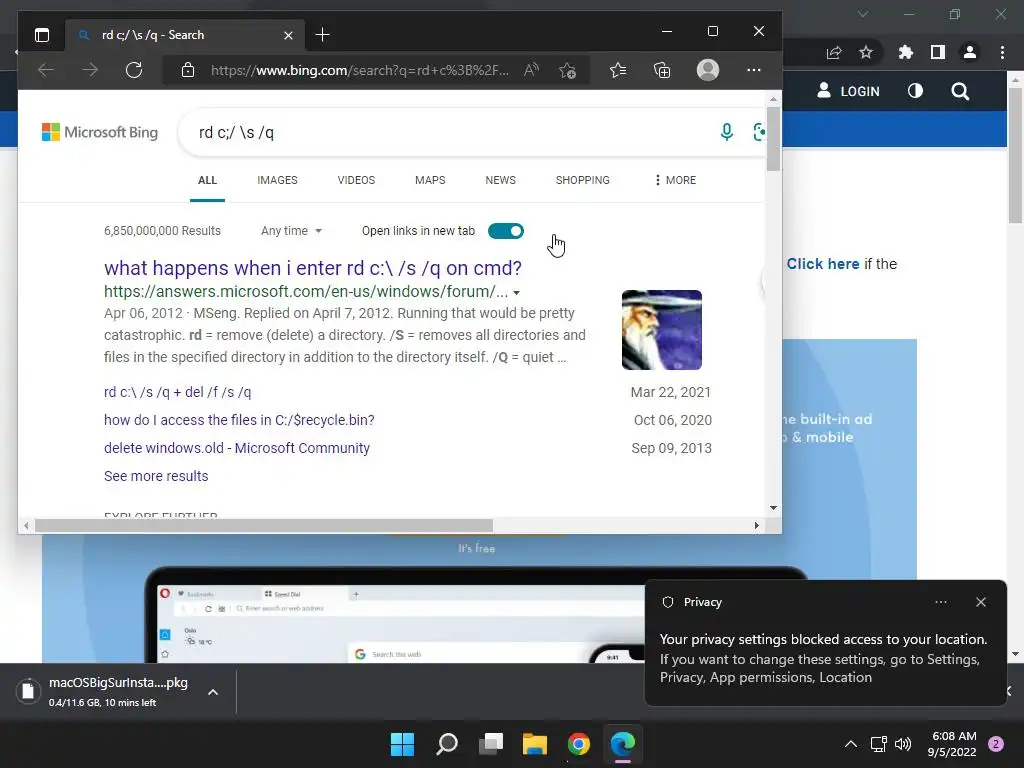1024x768 pixels.
Task: Expand download item options chevron
Action: pyautogui.click(x=213, y=692)
